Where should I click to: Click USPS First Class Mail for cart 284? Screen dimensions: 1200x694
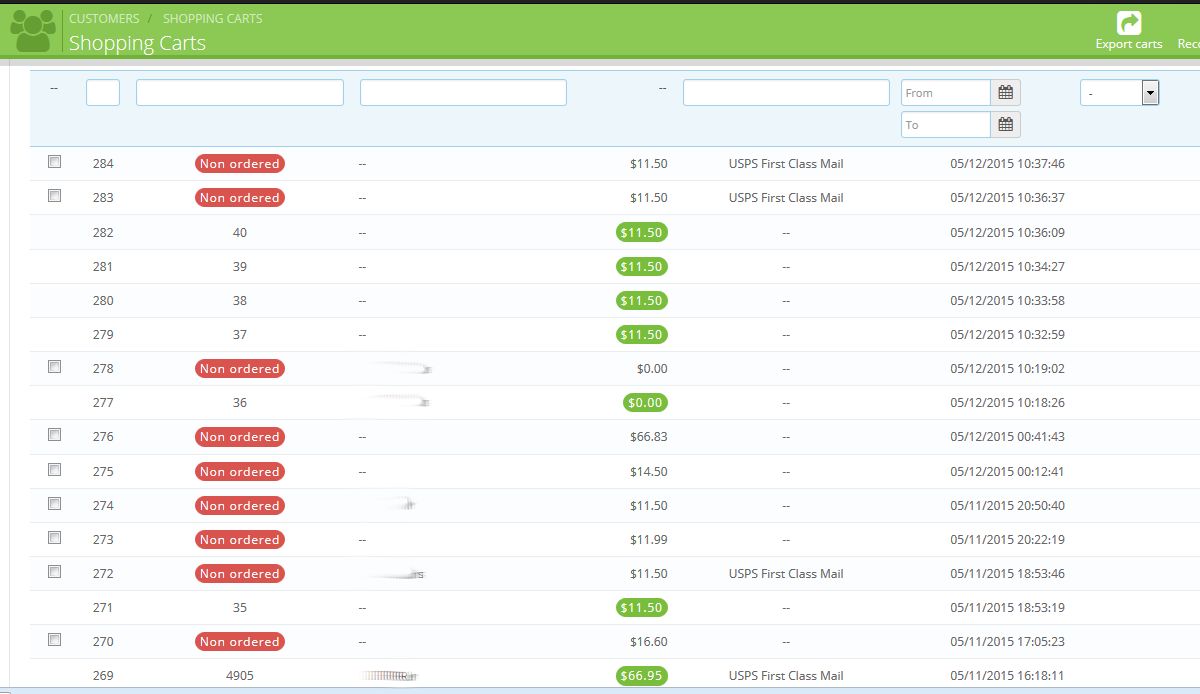[x=786, y=164]
